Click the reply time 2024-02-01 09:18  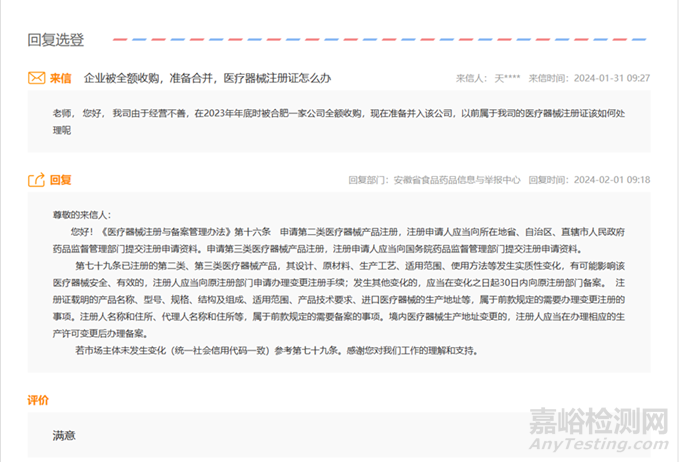point(612,180)
